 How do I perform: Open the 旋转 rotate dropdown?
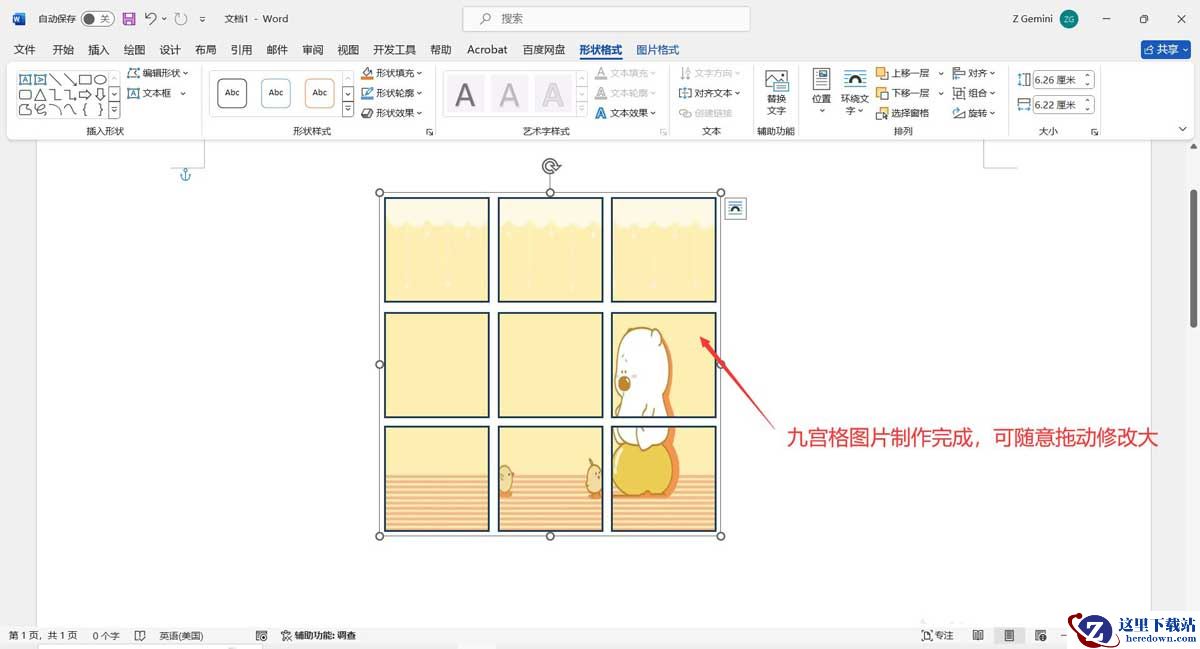(974, 113)
